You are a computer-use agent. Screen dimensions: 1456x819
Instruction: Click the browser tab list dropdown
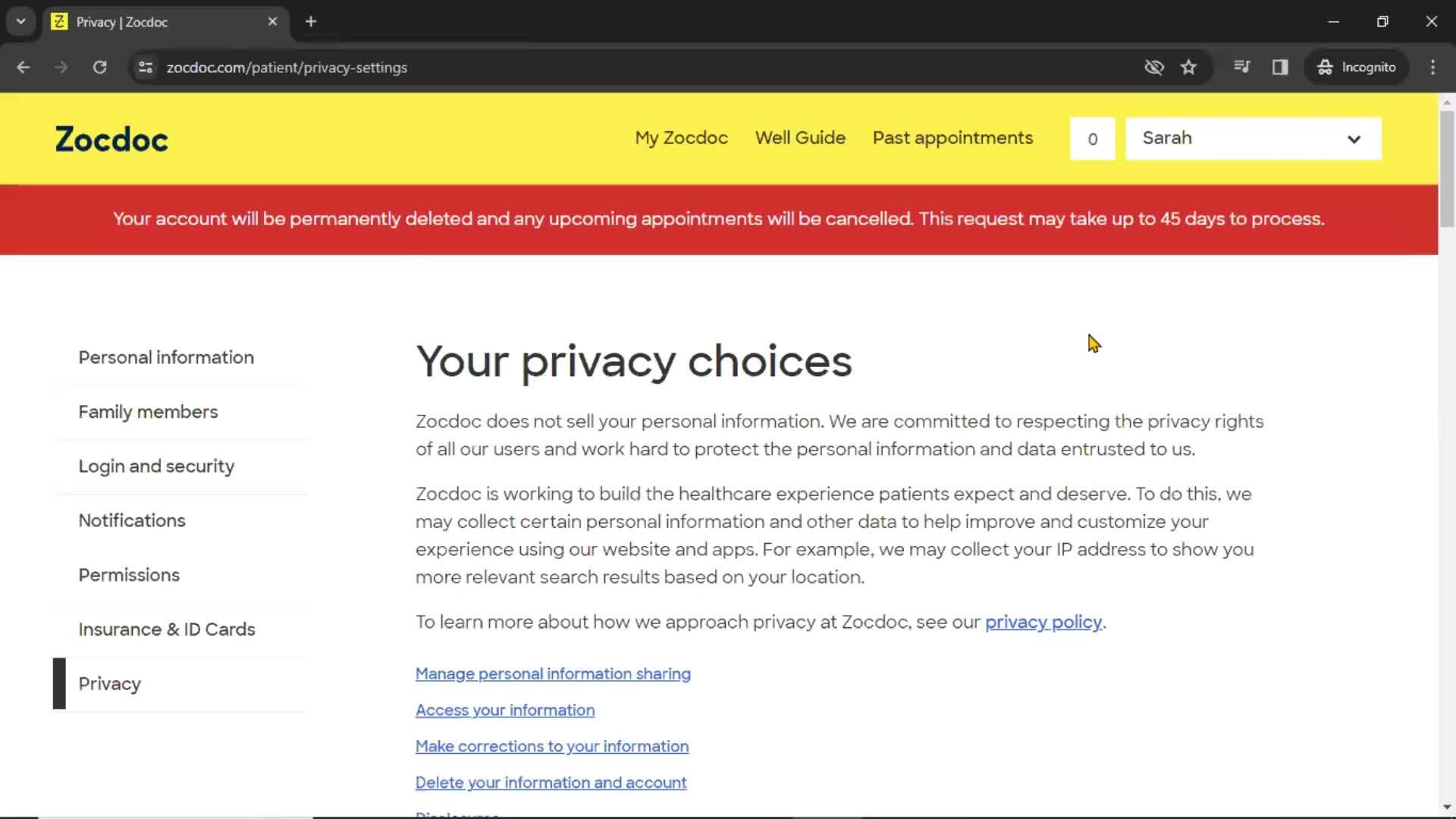pos(21,21)
